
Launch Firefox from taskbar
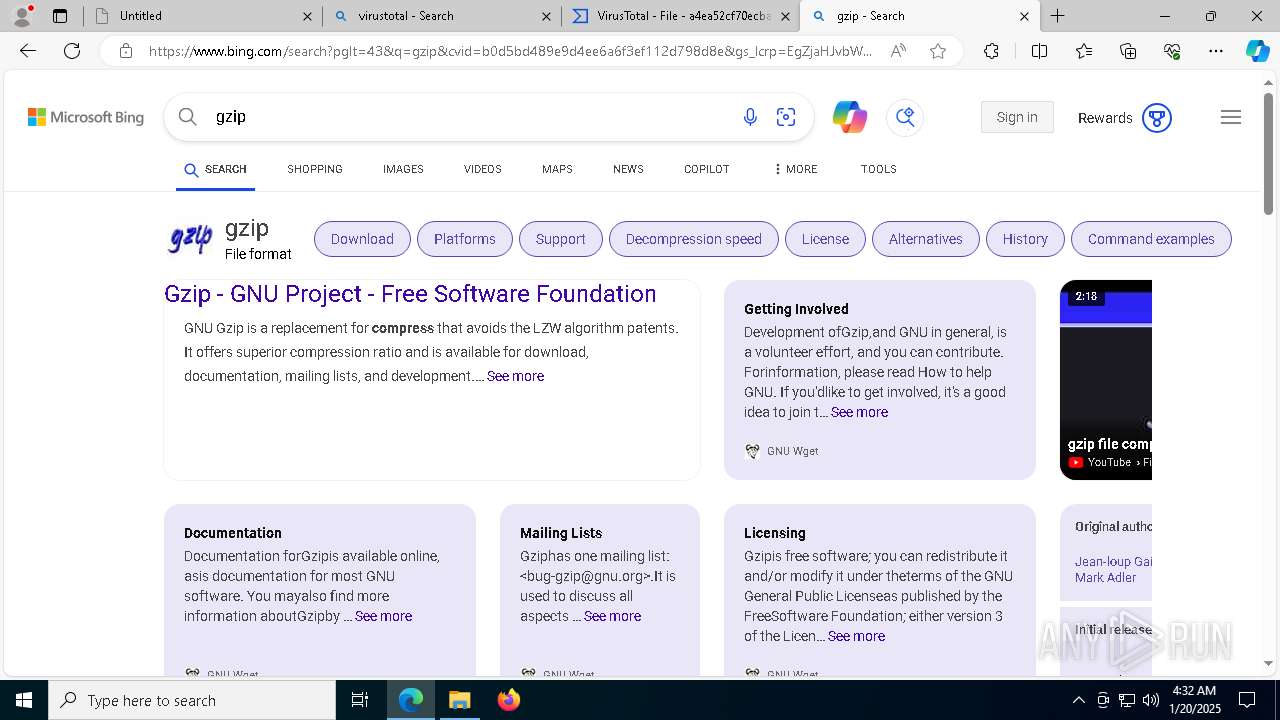[509, 700]
